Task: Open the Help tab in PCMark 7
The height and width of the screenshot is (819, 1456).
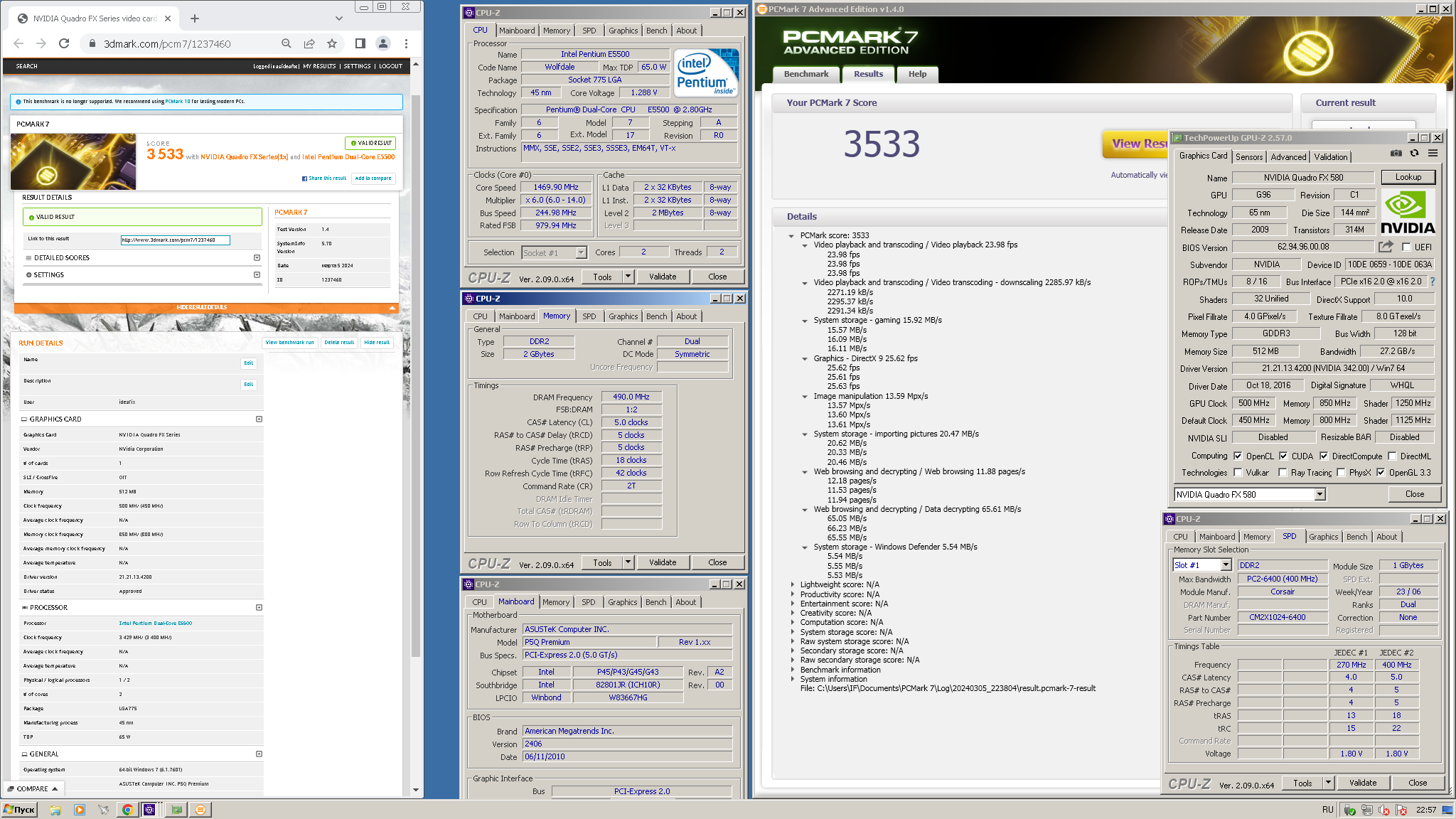Action: click(917, 74)
